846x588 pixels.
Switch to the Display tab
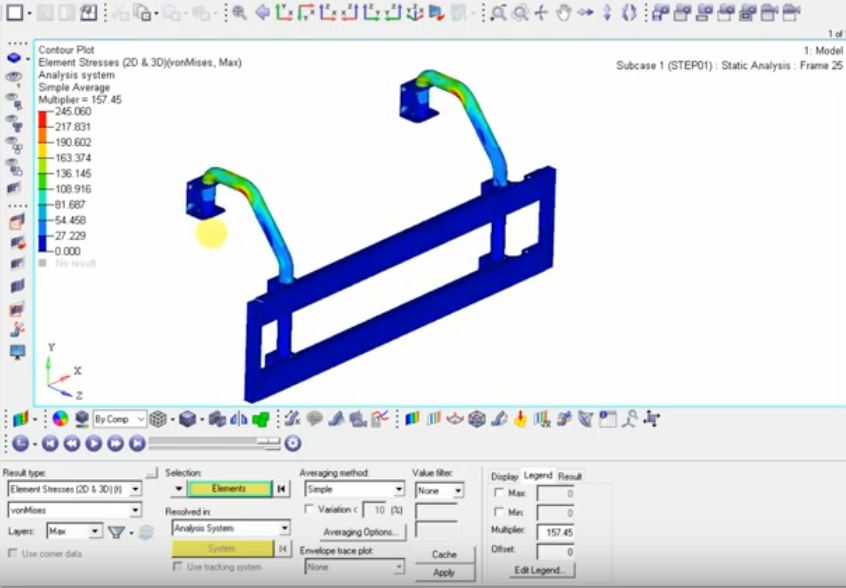(x=504, y=476)
